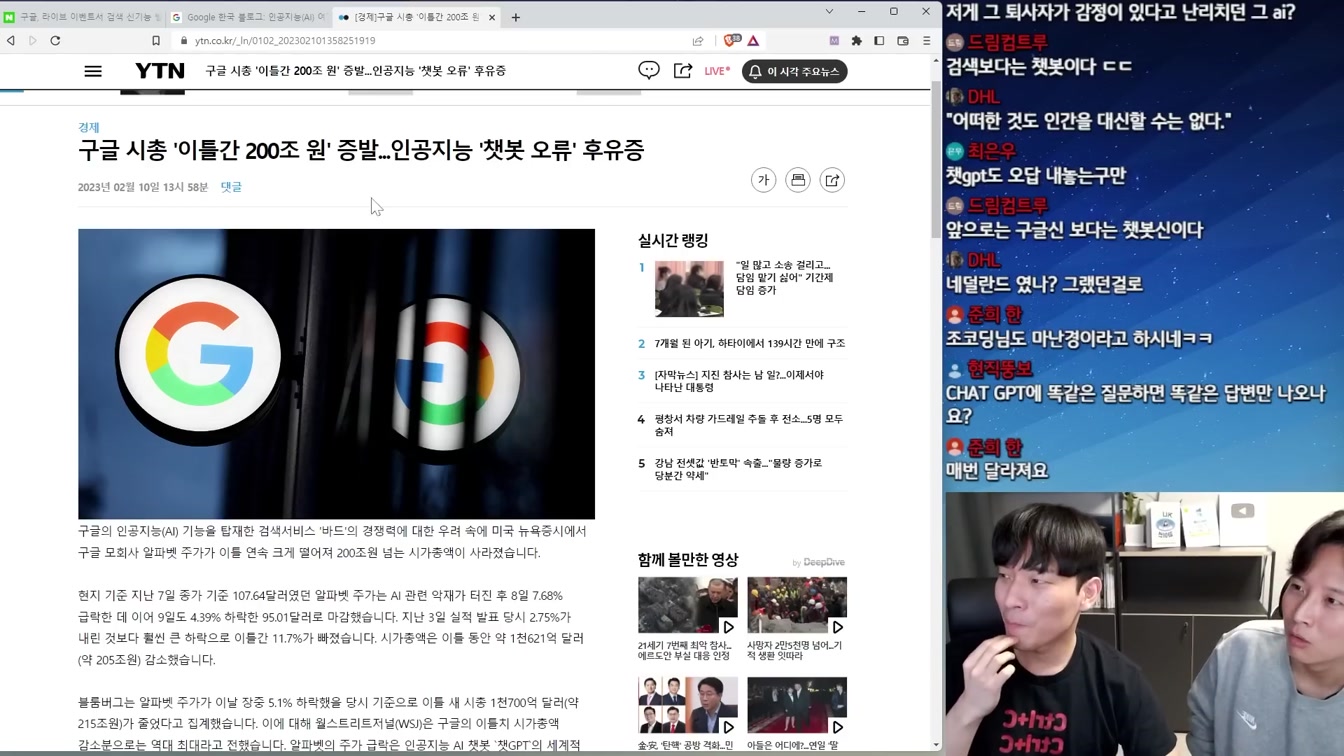Close the [경제]구글 시총 tab
This screenshot has width=1344, height=756.
[x=492, y=17]
